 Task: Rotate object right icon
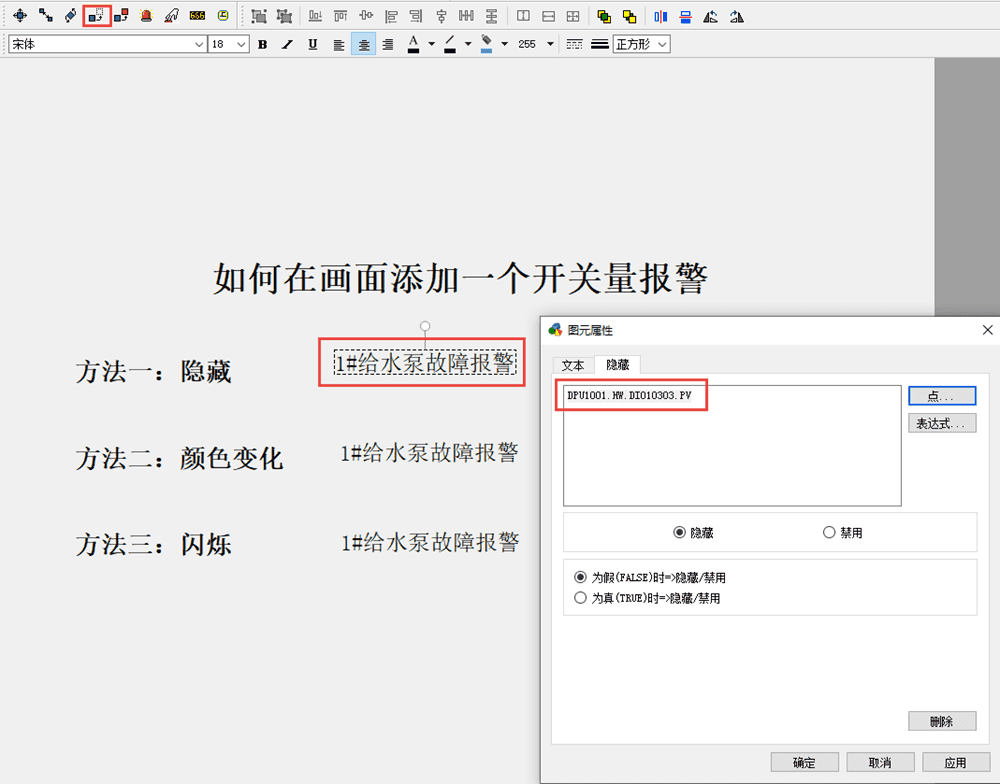click(737, 17)
